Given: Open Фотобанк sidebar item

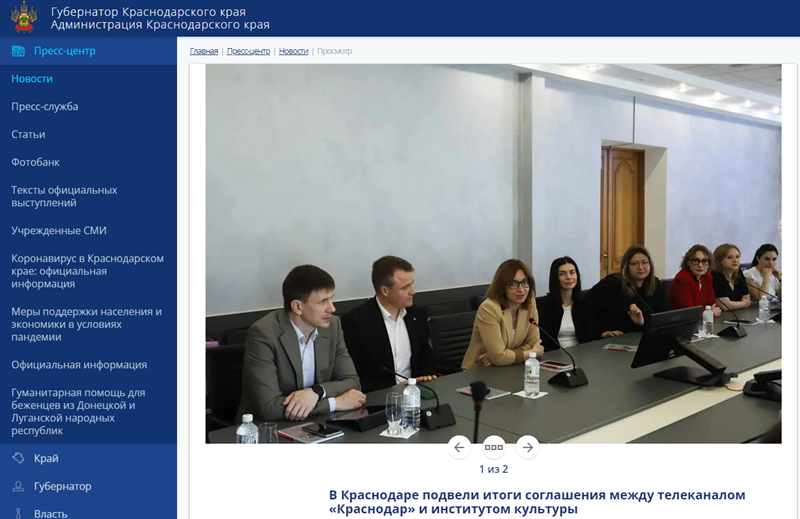Looking at the screenshot, I should [35, 162].
